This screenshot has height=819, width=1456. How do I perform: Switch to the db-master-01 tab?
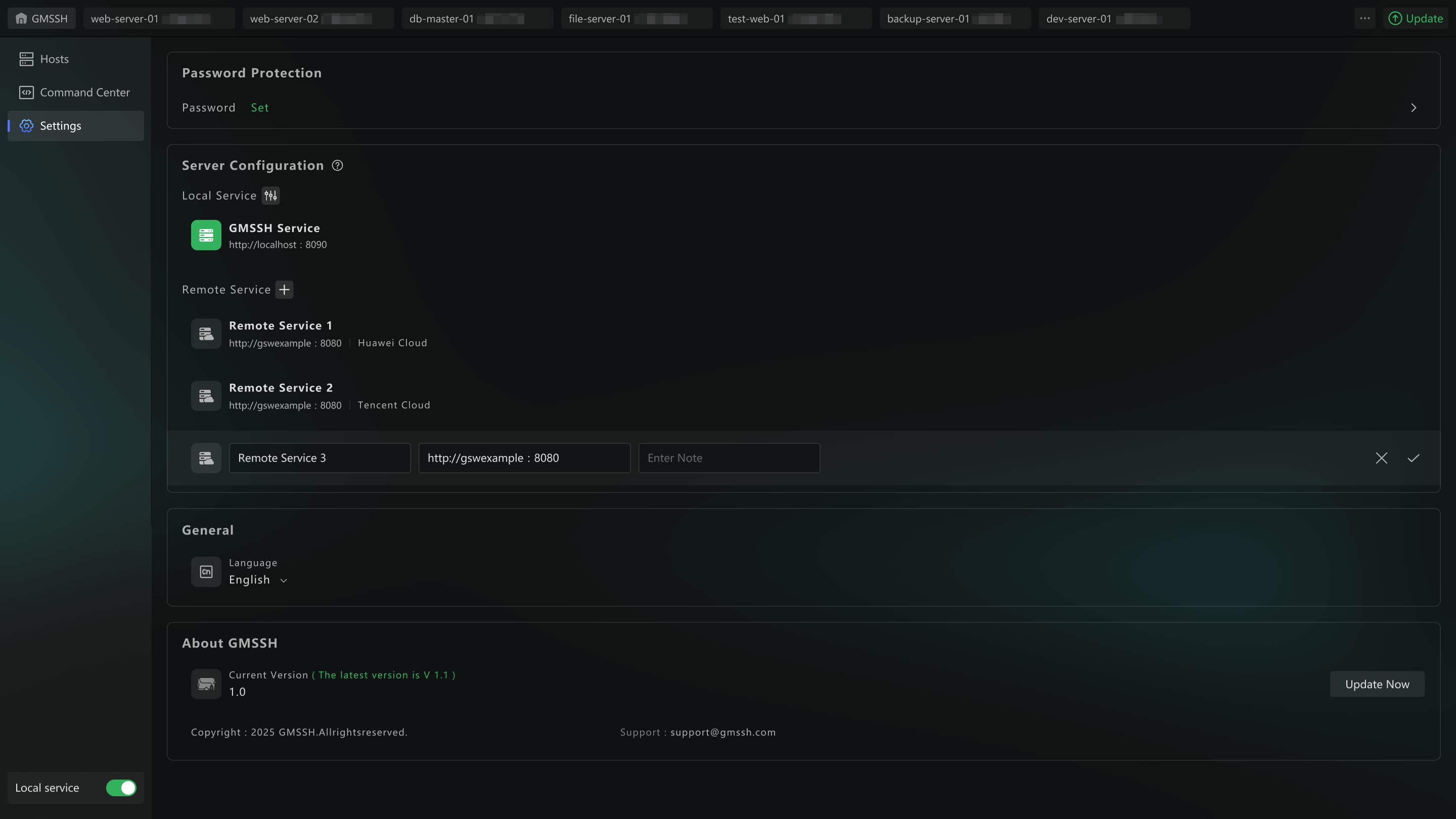[x=441, y=19]
